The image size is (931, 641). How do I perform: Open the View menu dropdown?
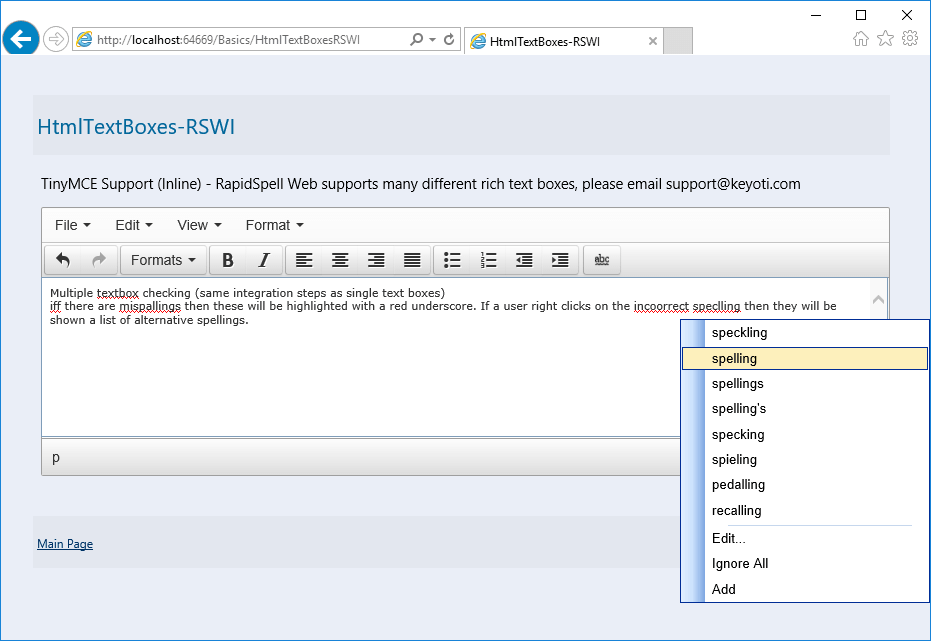197,225
